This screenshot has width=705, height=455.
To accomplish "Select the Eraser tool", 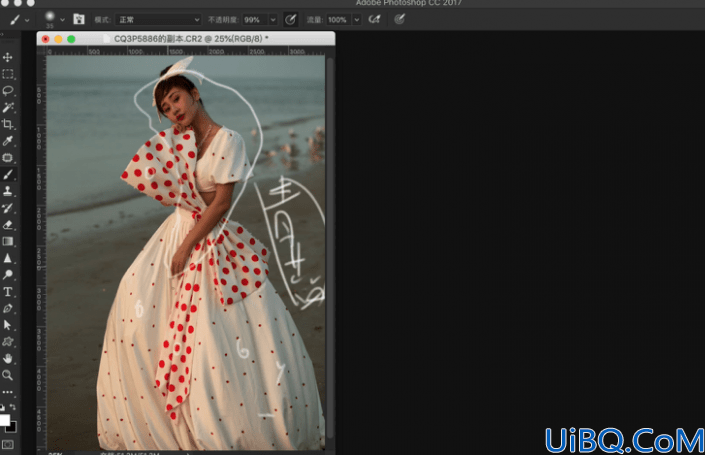I will pos(8,224).
